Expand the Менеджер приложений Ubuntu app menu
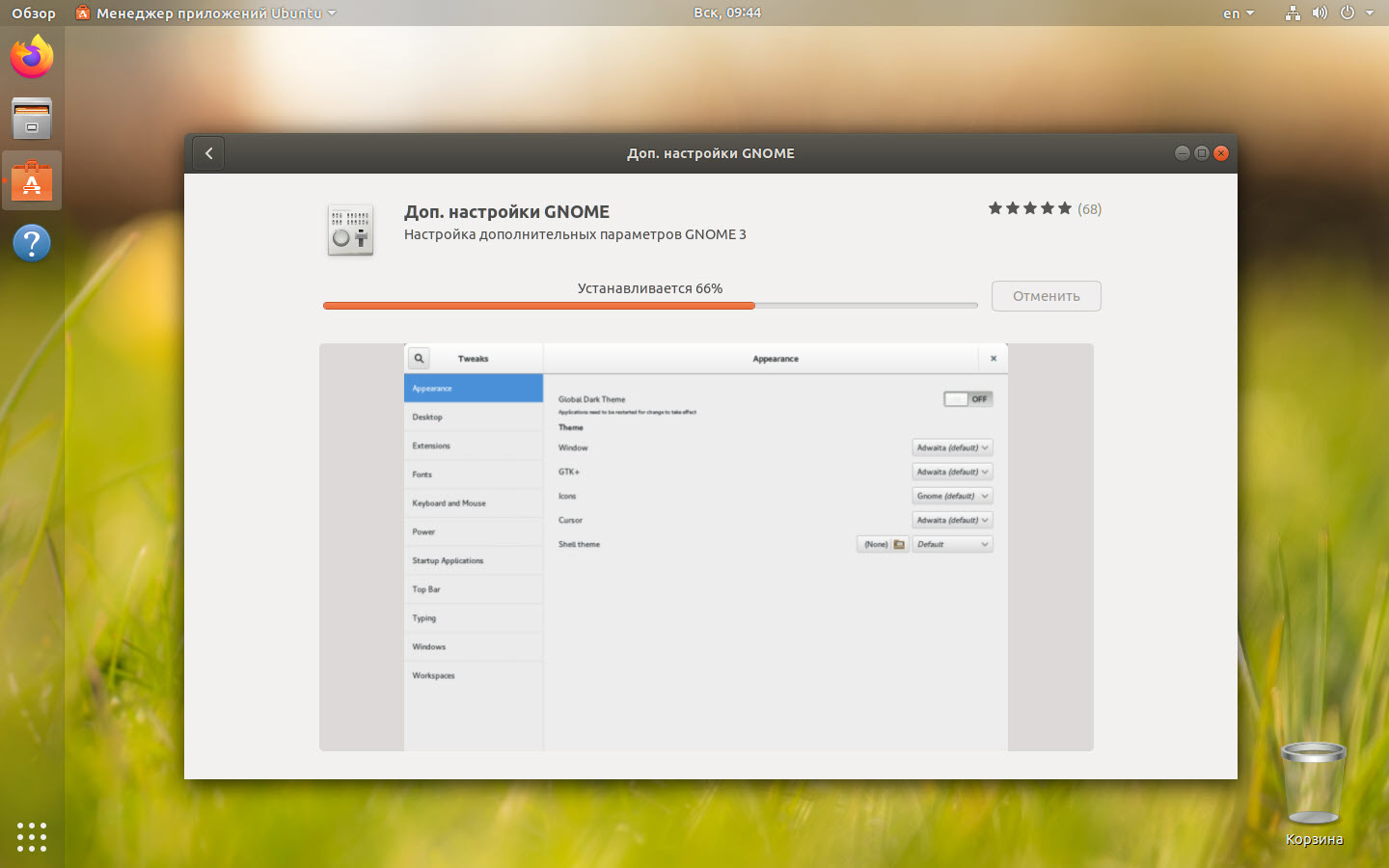Viewport: 1389px width, 868px height. click(x=207, y=14)
